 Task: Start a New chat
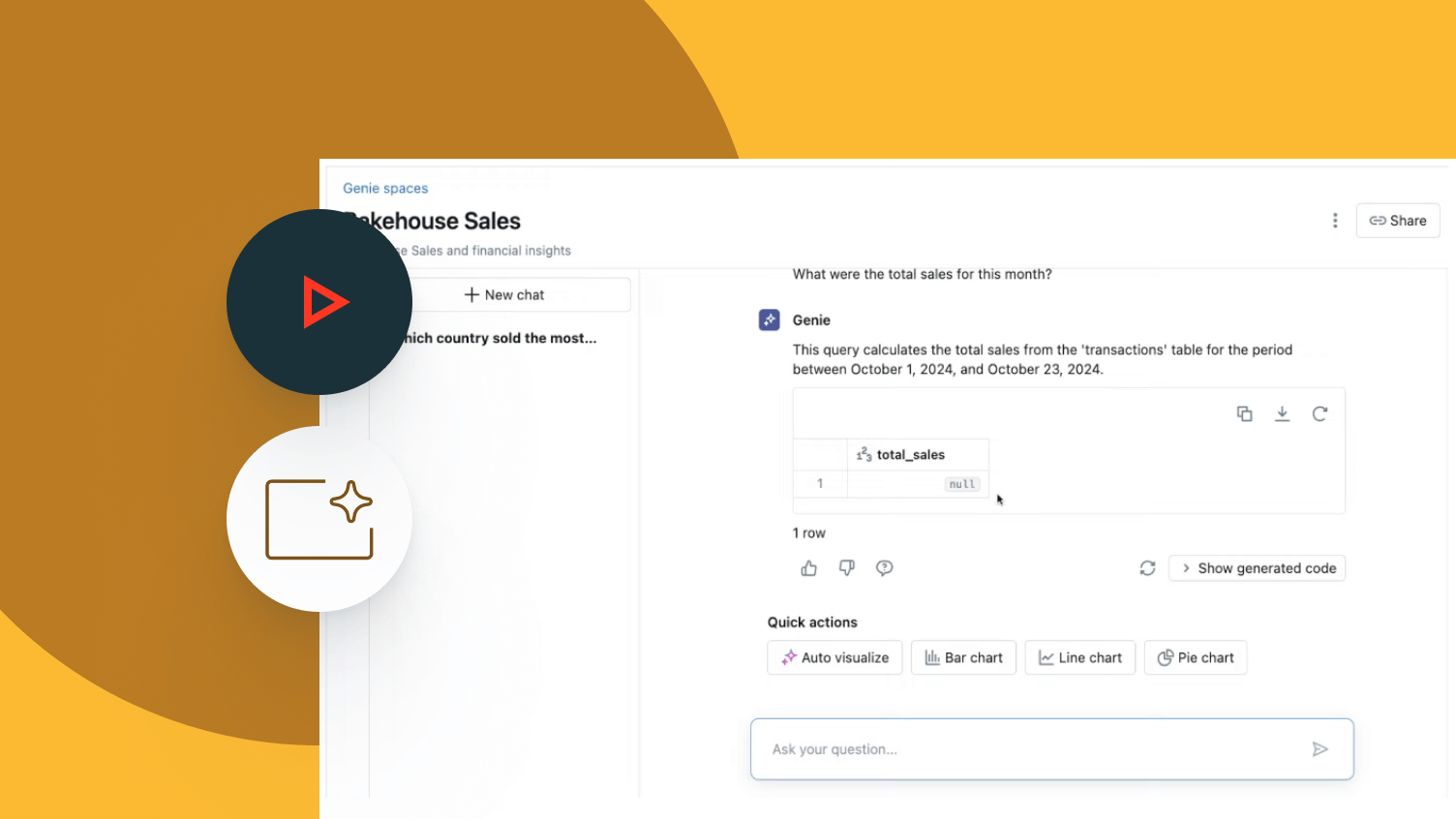504,294
